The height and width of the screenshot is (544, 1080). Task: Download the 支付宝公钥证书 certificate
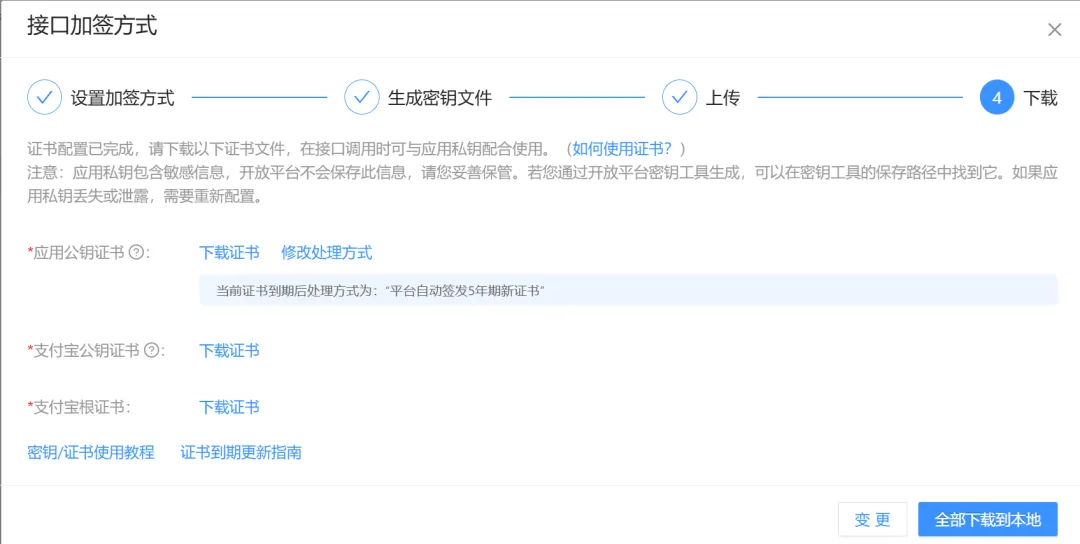point(229,350)
